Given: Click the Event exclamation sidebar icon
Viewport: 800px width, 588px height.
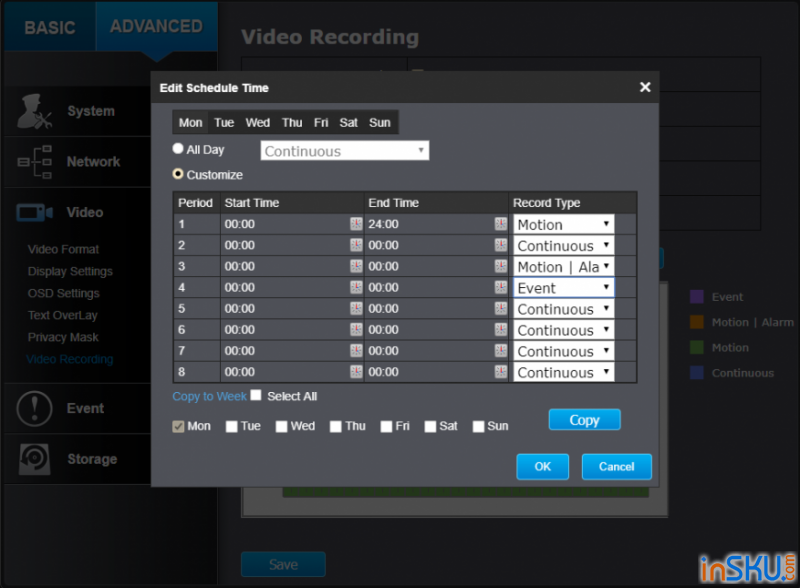Looking at the screenshot, I should (x=34, y=408).
